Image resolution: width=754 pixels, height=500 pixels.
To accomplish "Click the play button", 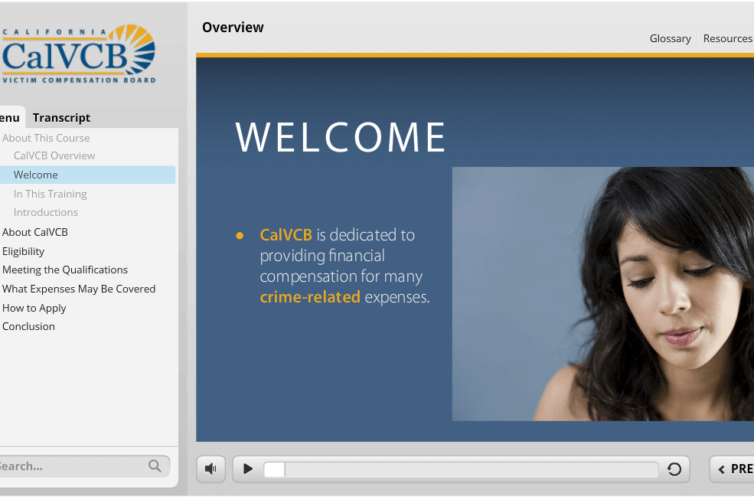I will point(248,469).
